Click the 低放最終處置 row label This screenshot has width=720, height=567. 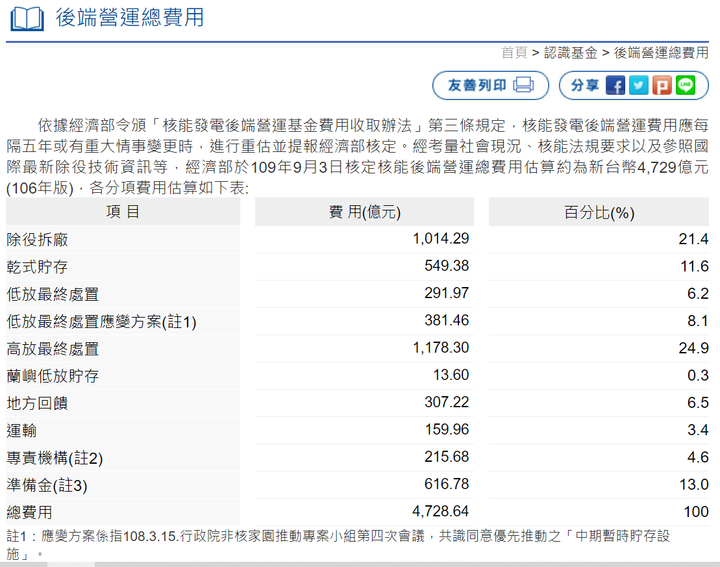point(53,294)
